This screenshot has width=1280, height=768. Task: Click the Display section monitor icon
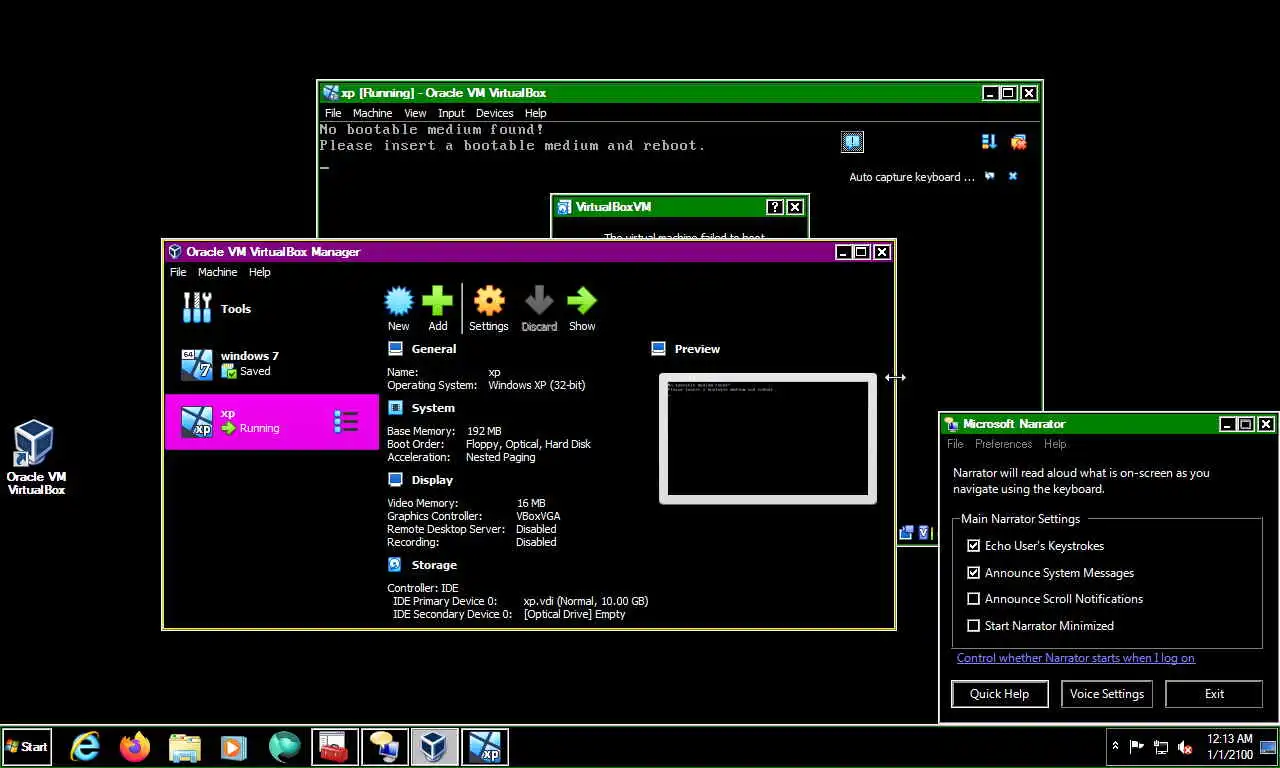click(395, 480)
